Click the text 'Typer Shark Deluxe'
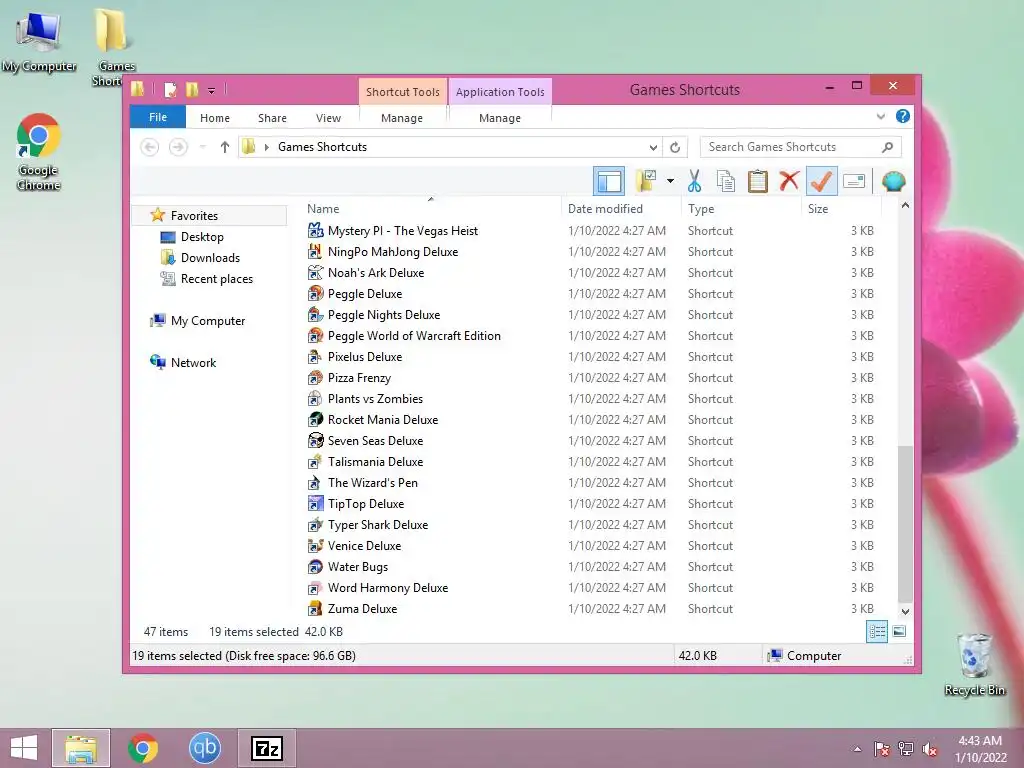 pyautogui.click(x=378, y=524)
